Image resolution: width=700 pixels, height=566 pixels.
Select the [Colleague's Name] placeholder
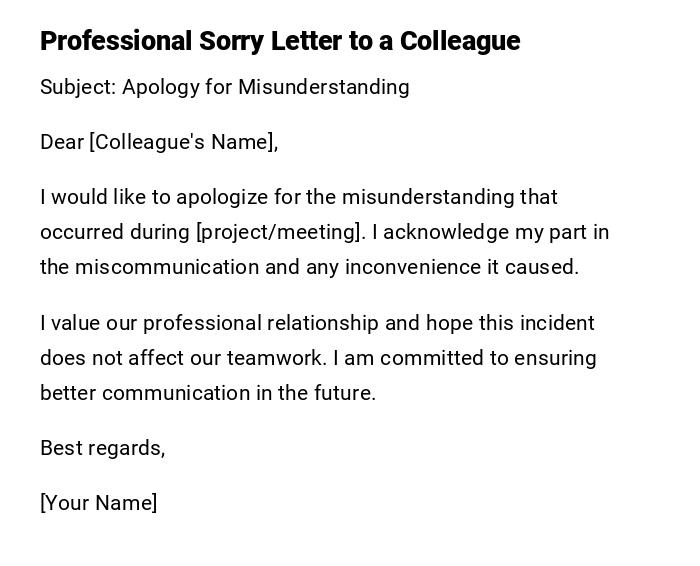[x=183, y=142]
